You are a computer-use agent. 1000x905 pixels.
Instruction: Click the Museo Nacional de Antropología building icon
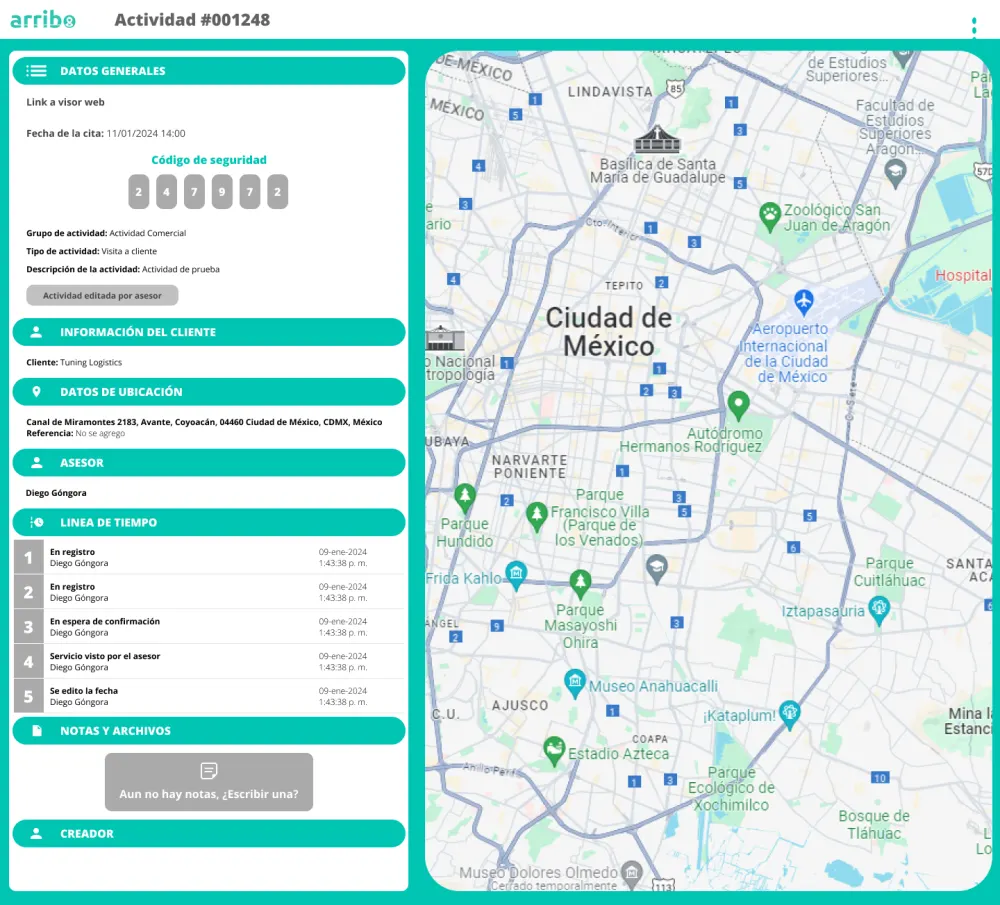445,338
